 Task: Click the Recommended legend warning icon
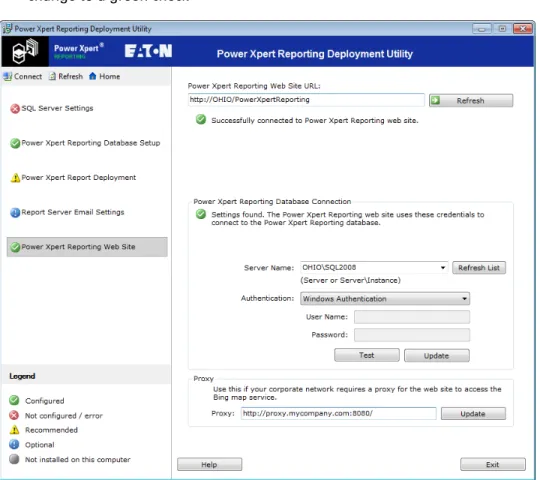click(14, 430)
